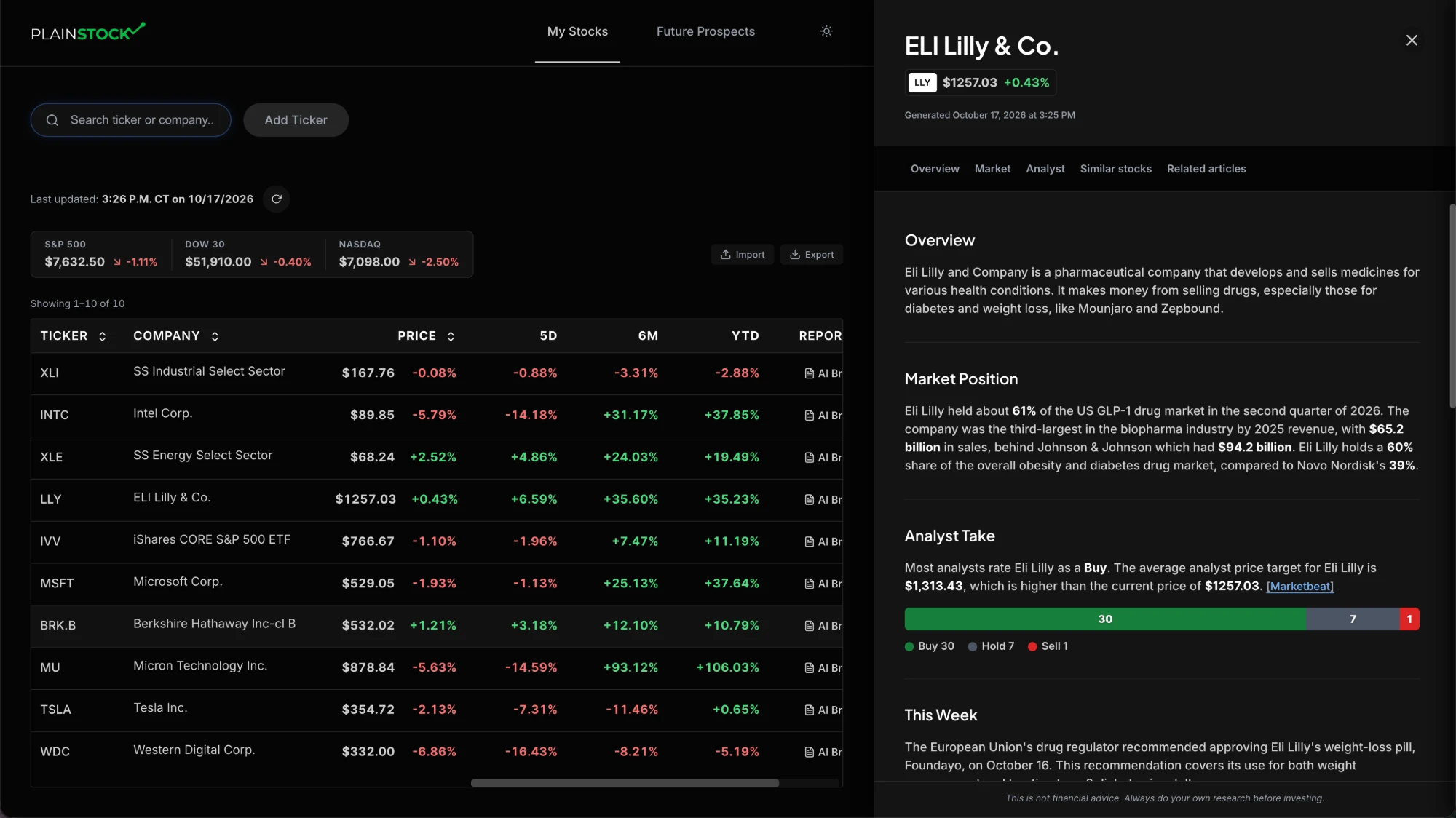Click the Import button

click(743, 255)
